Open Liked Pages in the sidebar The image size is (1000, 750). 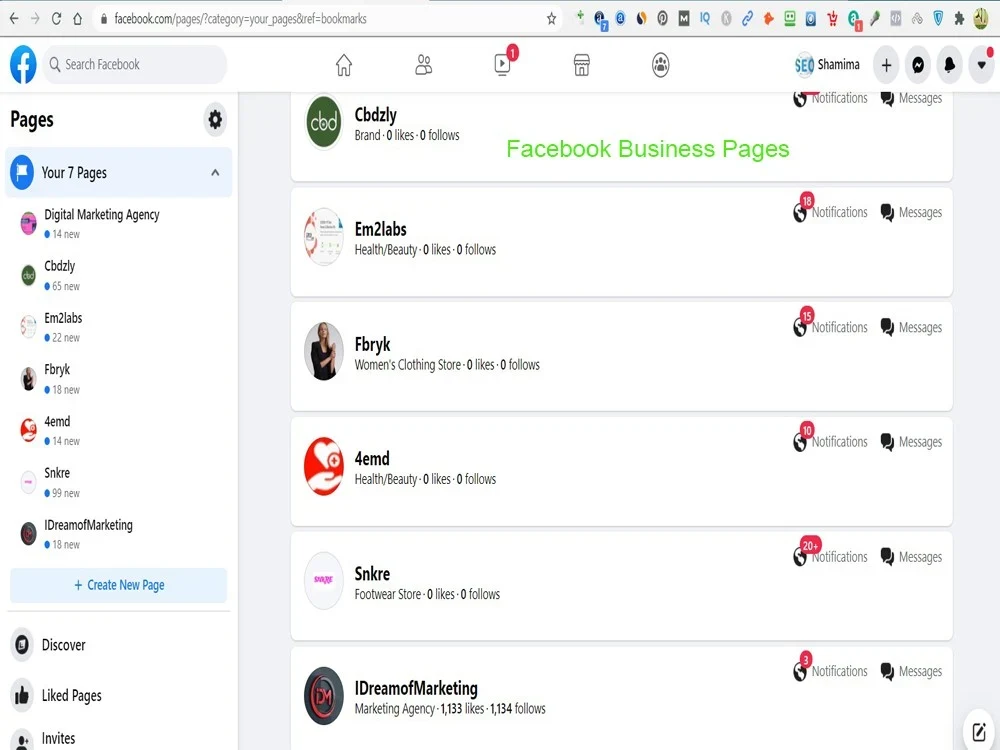tap(119, 695)
